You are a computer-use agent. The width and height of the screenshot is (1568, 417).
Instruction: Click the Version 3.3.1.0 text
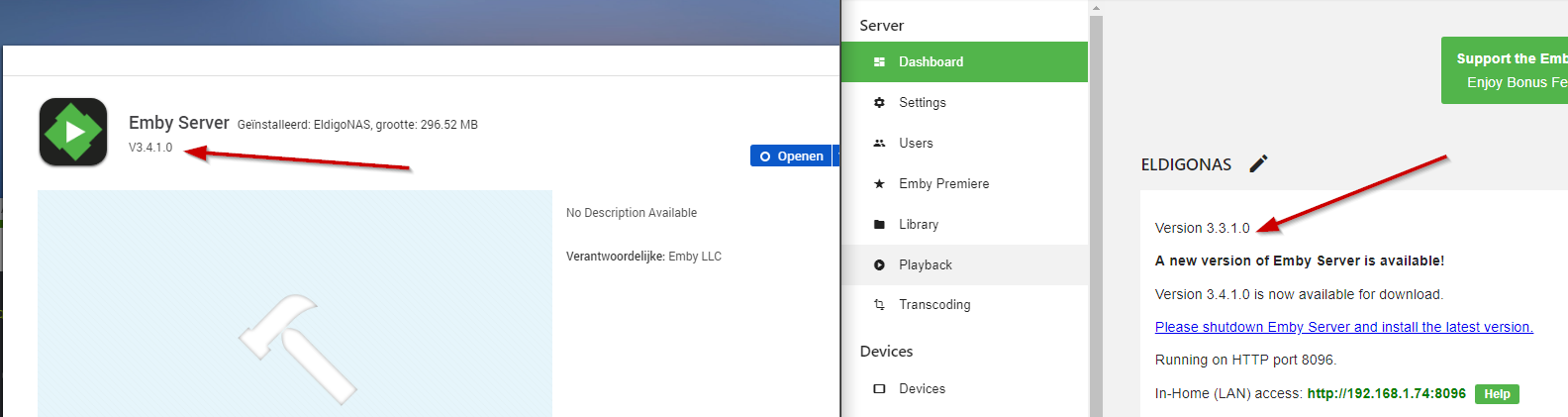(1202, 228)
